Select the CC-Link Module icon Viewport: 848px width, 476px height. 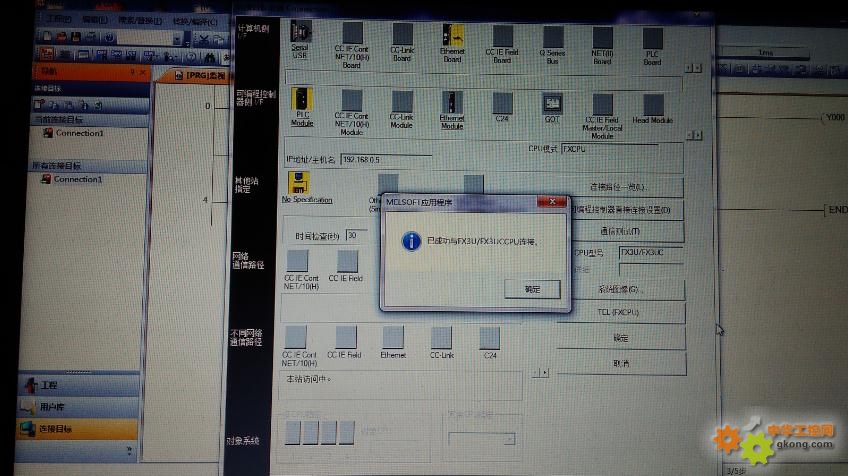(x=402, y=102)
